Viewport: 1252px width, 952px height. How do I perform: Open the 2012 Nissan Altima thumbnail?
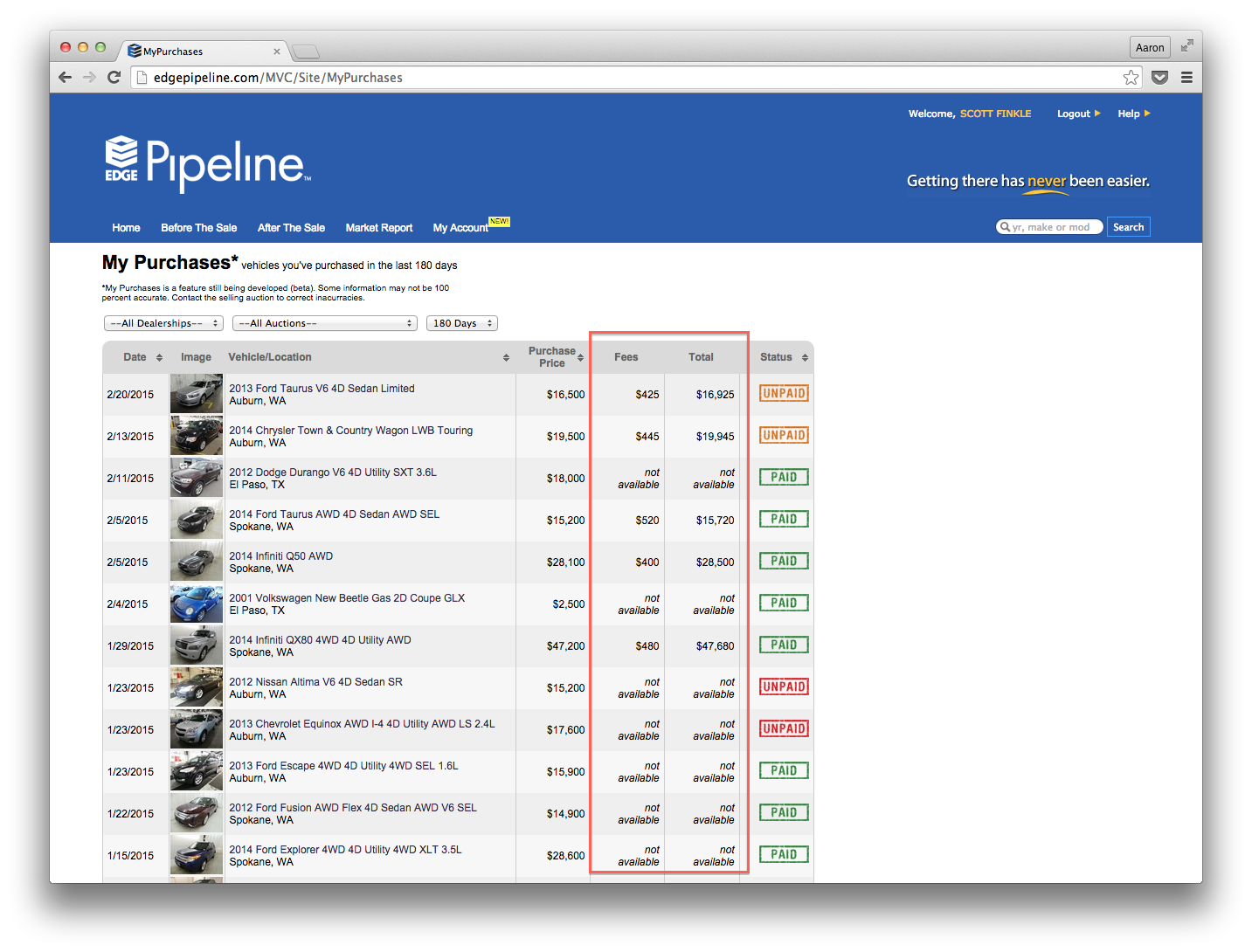point(197,687)
